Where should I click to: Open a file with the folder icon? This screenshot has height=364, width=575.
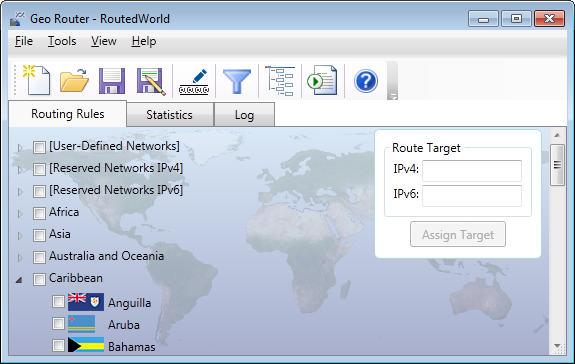[x=74, y=80]
